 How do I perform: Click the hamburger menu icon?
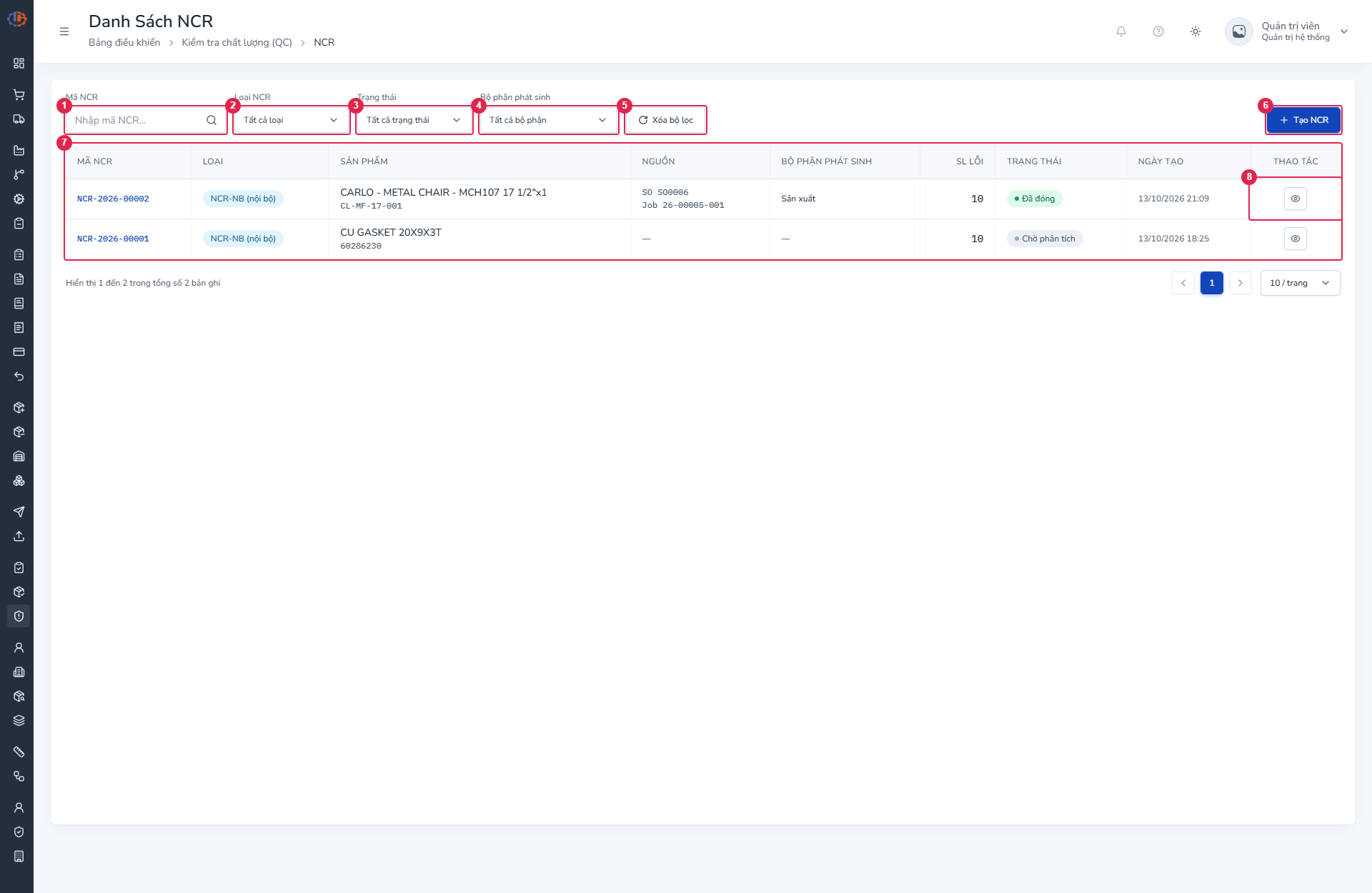(64, 31)
